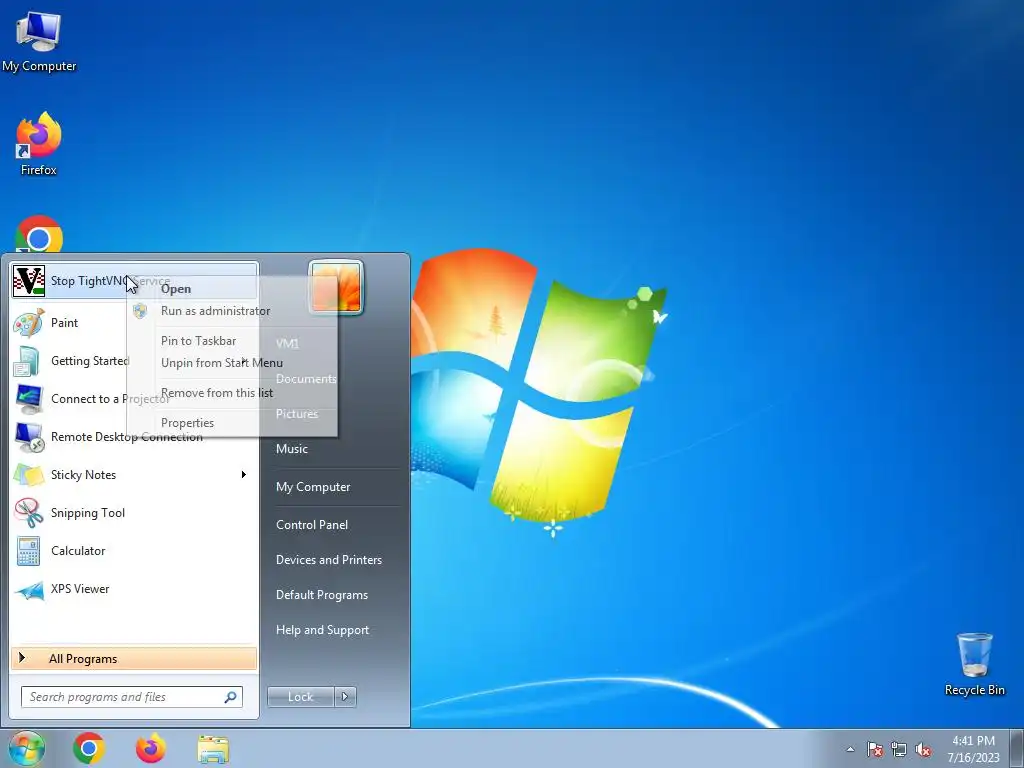Click the Connect to a Projector icon

(29, 399)
